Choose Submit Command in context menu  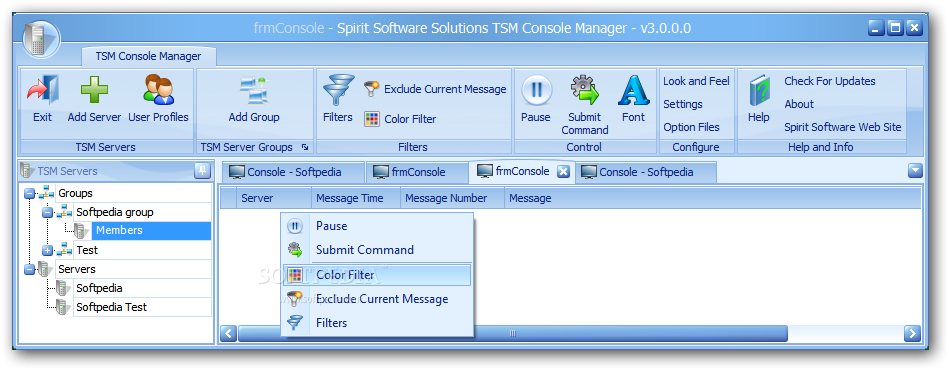click(x=377, y=249)
